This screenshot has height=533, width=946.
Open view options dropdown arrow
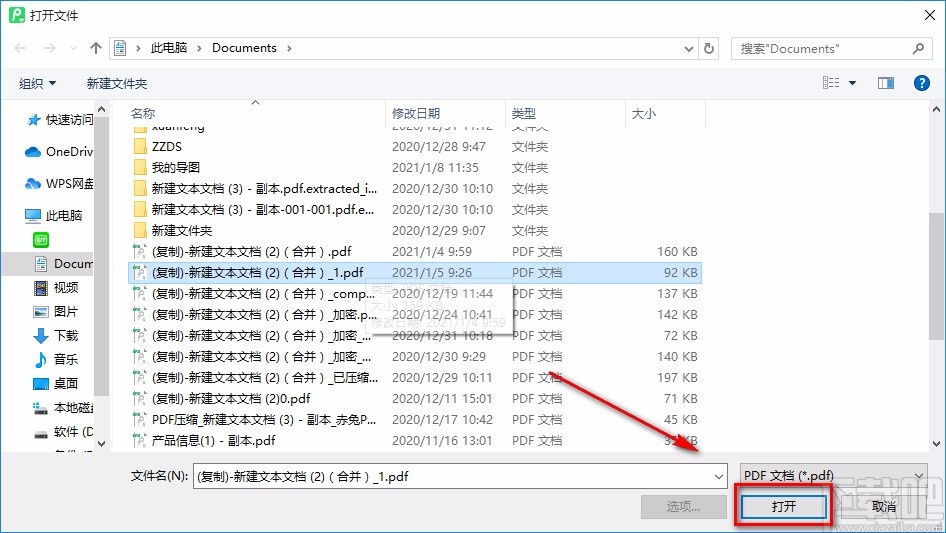(852, 83)
